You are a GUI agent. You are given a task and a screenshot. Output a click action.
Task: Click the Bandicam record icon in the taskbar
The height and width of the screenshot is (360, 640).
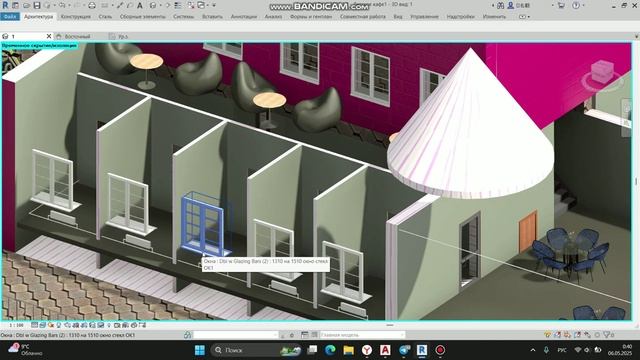440,350
